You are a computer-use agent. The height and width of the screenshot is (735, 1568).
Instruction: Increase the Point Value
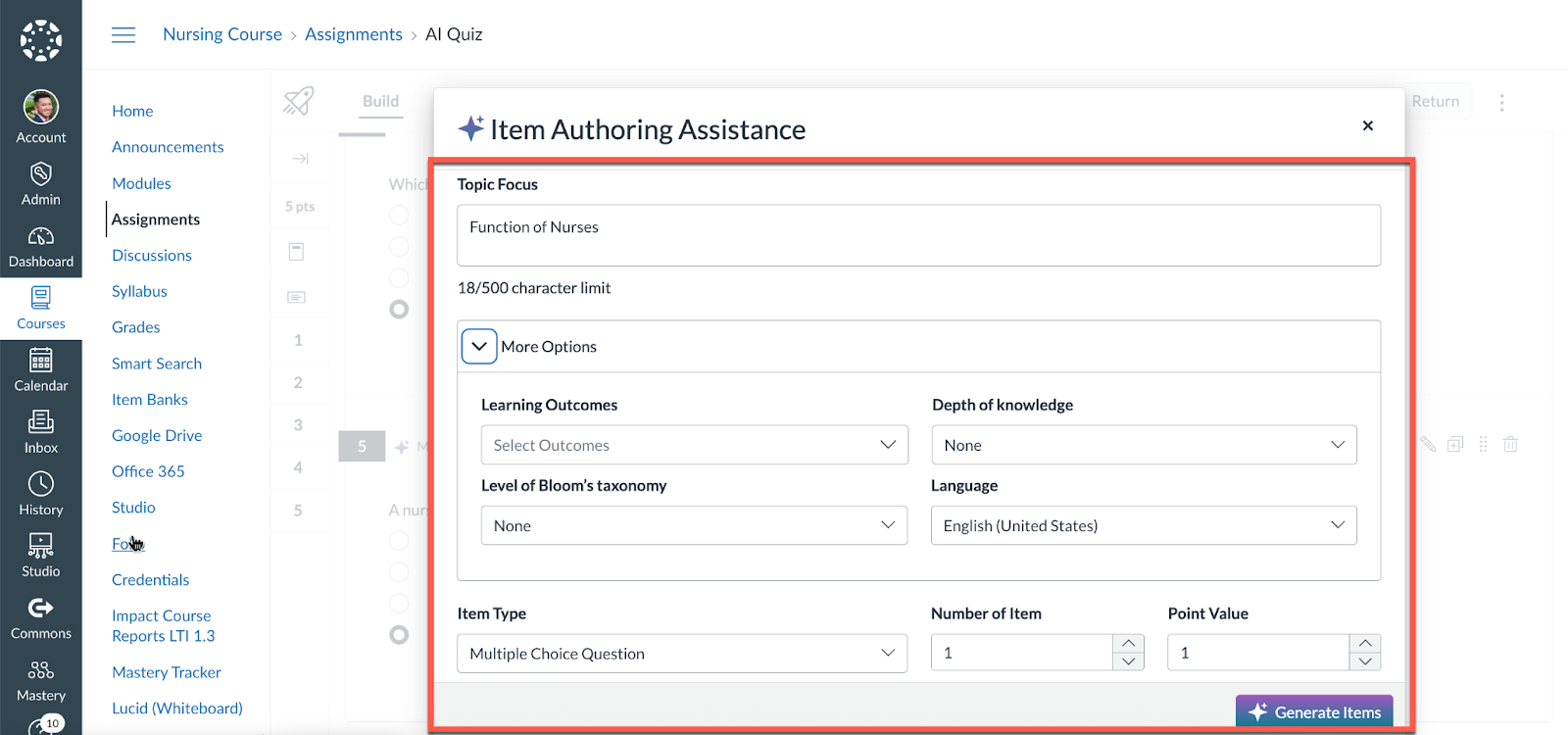1365,644
